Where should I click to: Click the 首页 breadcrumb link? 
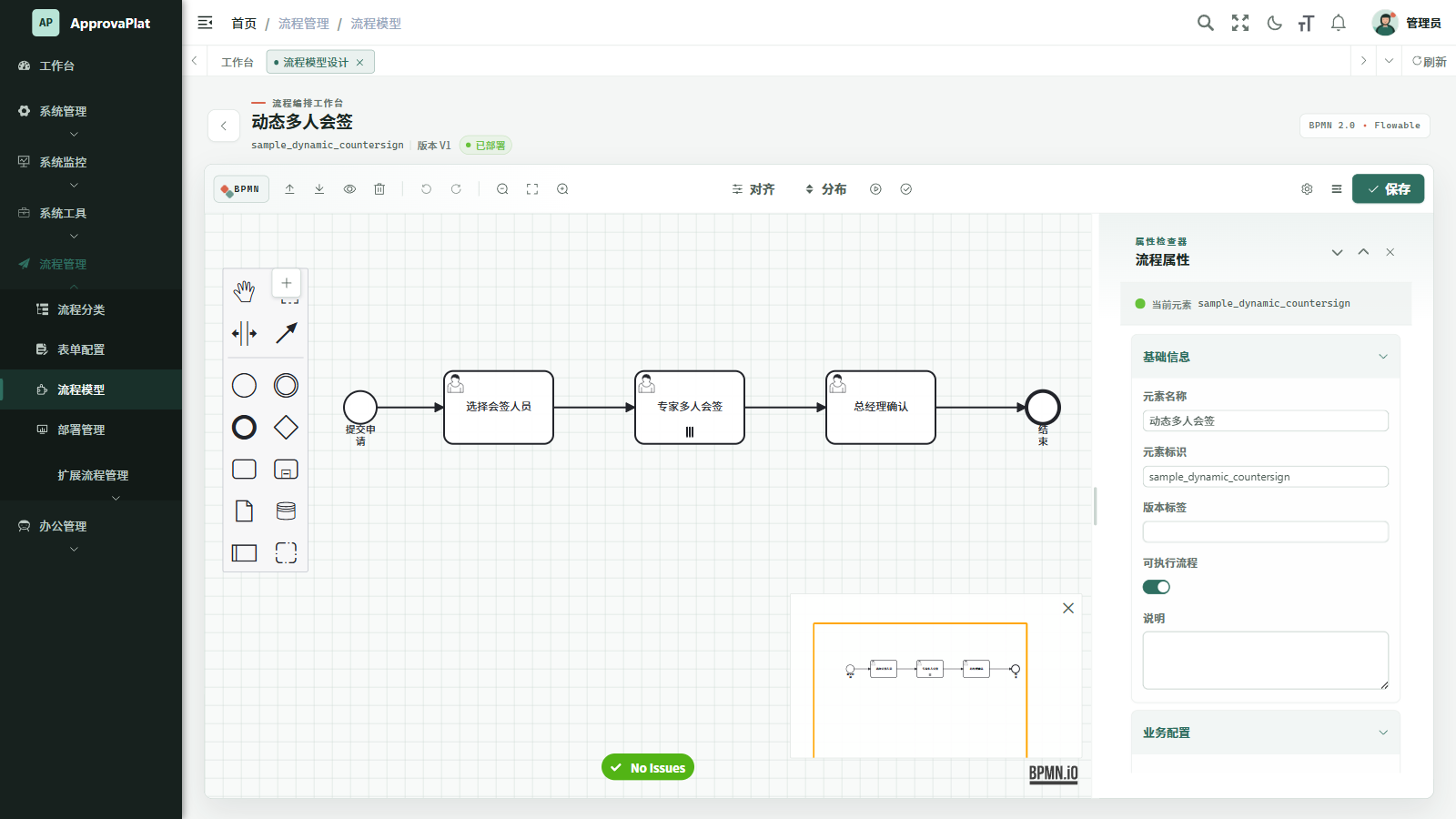[x=244, y=24]
